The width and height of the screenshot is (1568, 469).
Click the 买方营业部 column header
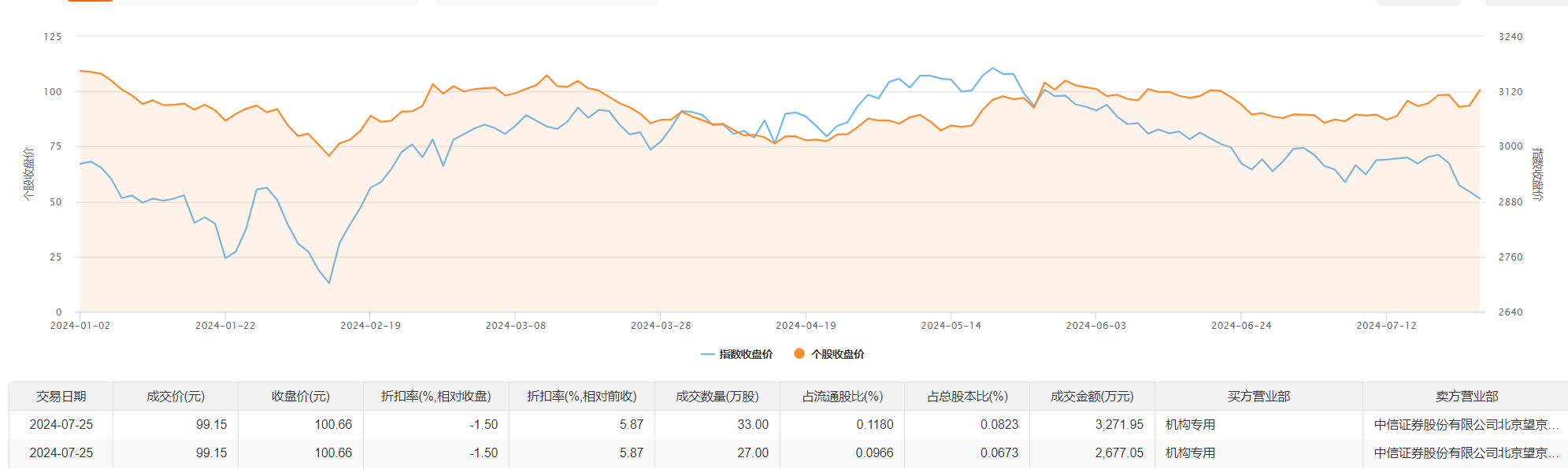(1258, 397)
